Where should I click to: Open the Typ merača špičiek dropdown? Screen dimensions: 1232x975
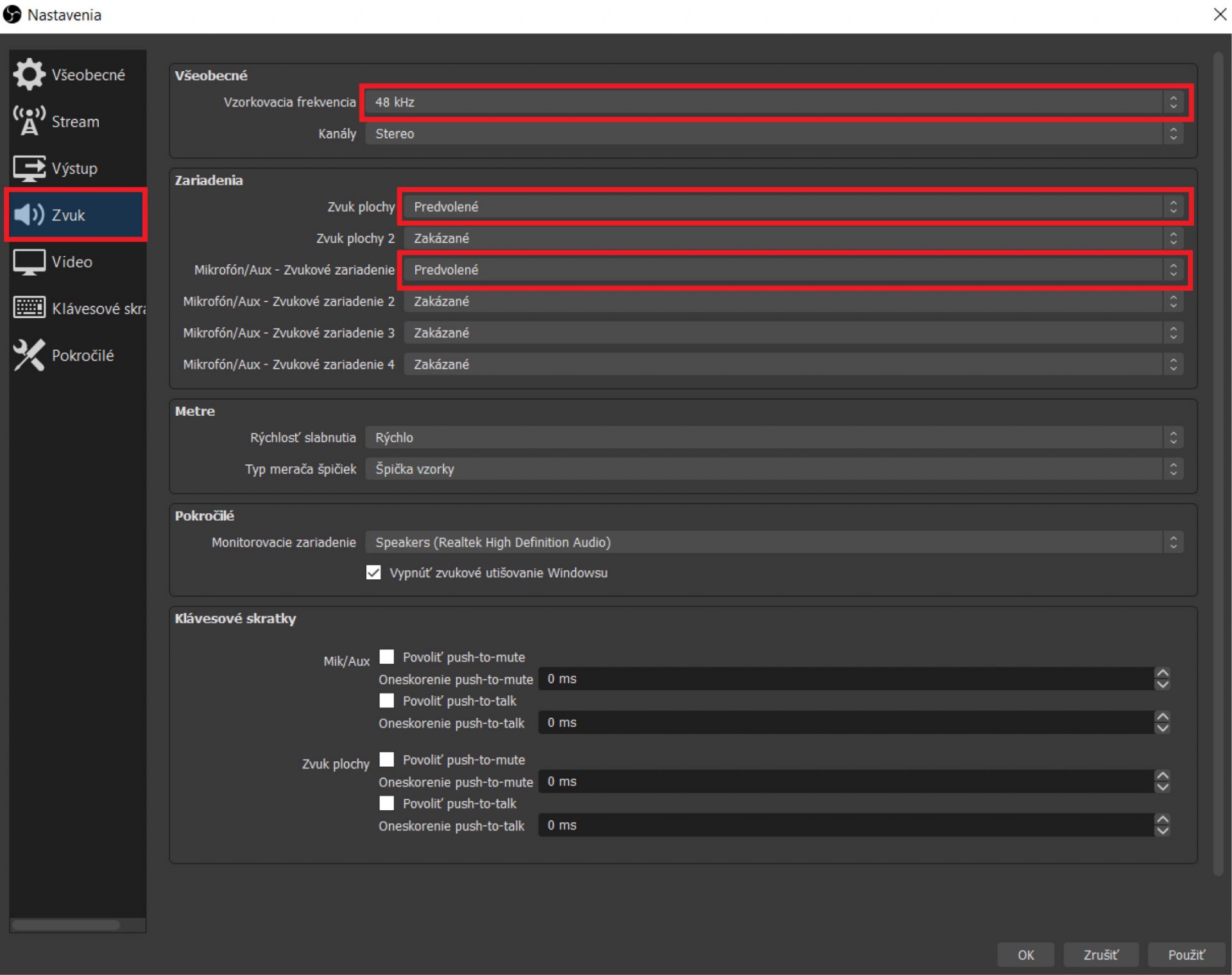click(774, 469)
